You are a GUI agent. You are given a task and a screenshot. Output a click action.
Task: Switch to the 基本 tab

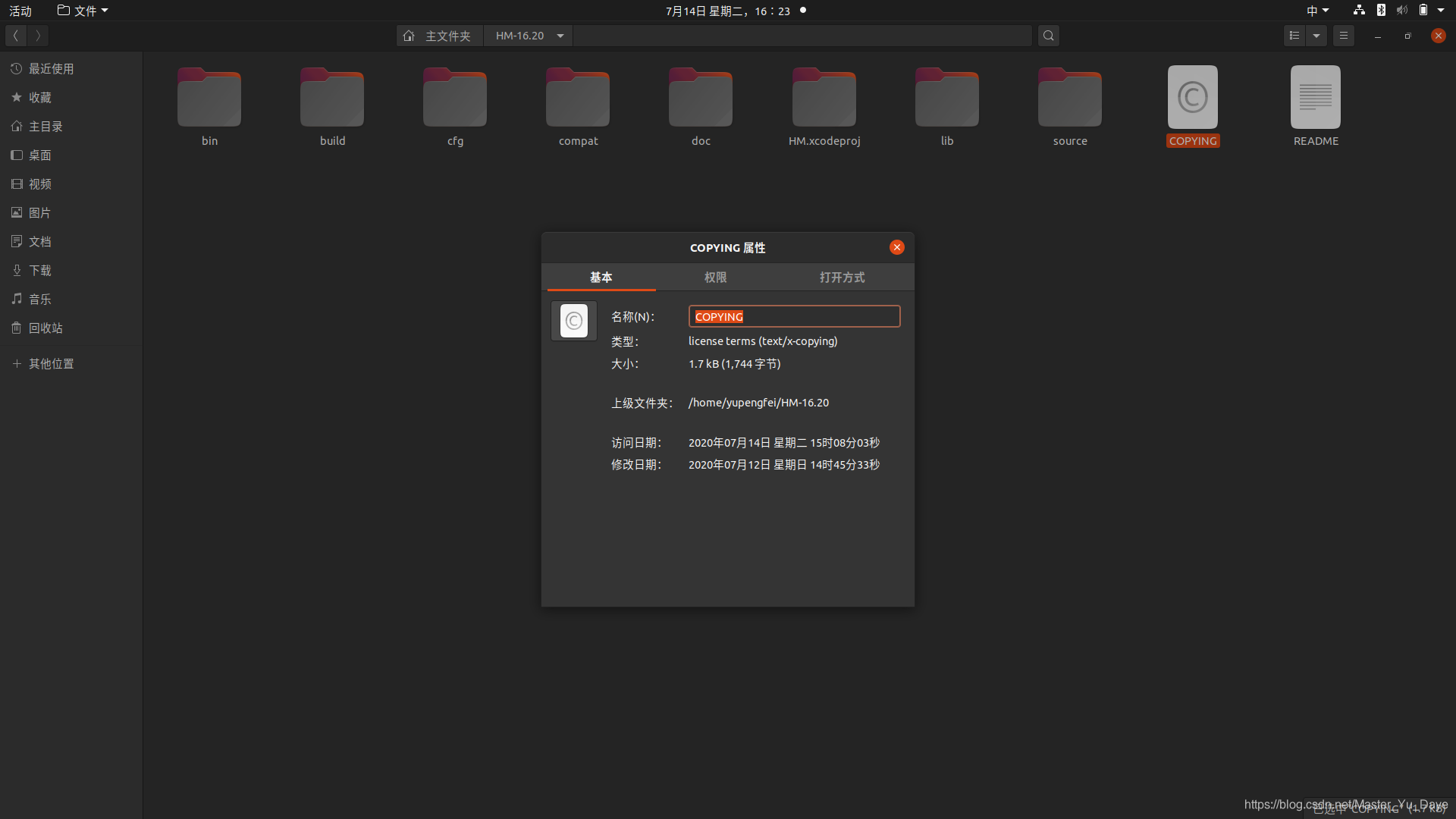601,277
